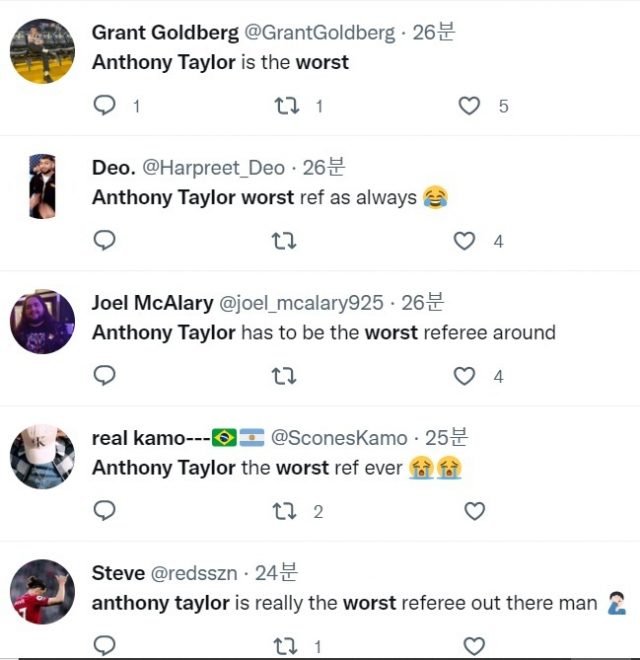Open the @joel_mcalary925 handle link

301,303
